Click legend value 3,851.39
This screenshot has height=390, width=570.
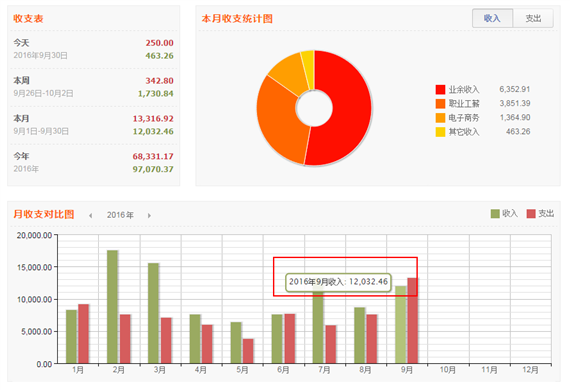click(x=515, y=104)
